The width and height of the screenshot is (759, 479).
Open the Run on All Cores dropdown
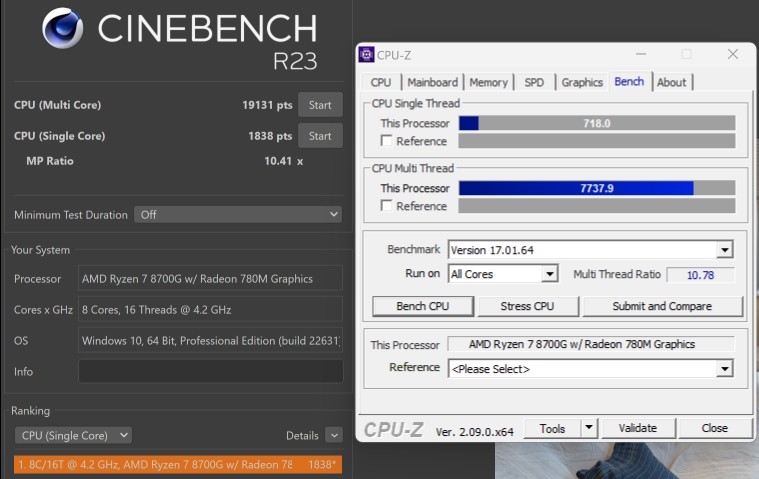(x=503, y=274)
